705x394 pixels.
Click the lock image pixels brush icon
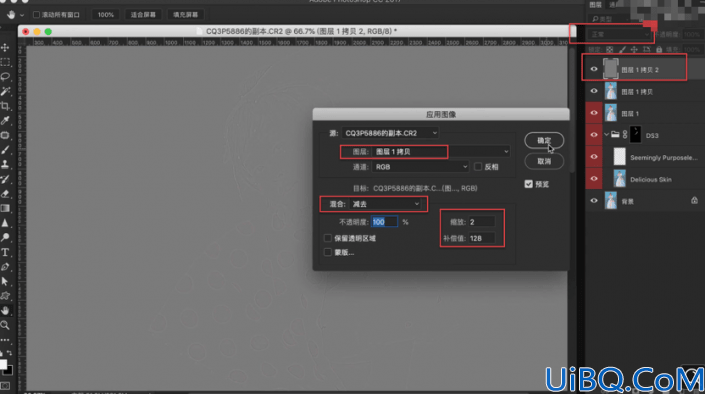[x=622, y=49]
